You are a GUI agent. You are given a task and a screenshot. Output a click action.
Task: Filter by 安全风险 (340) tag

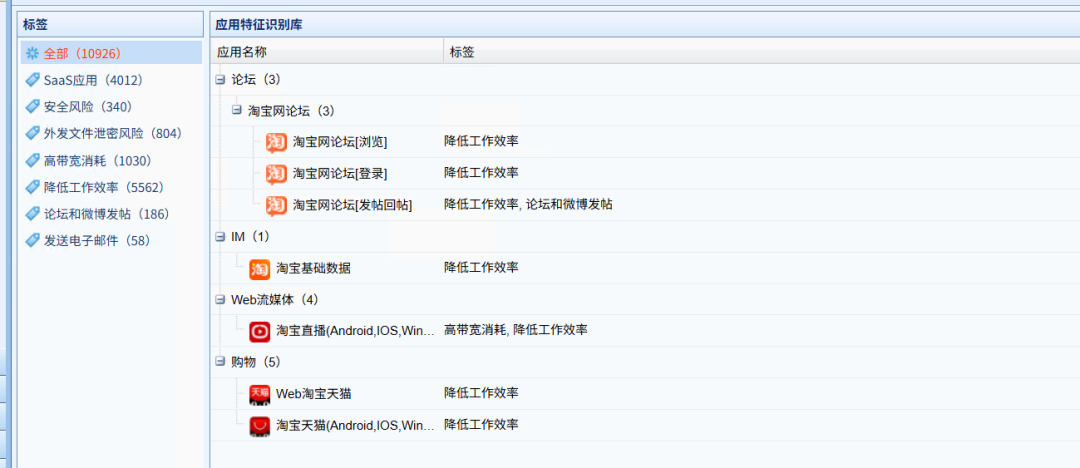[x=87, y=107]
